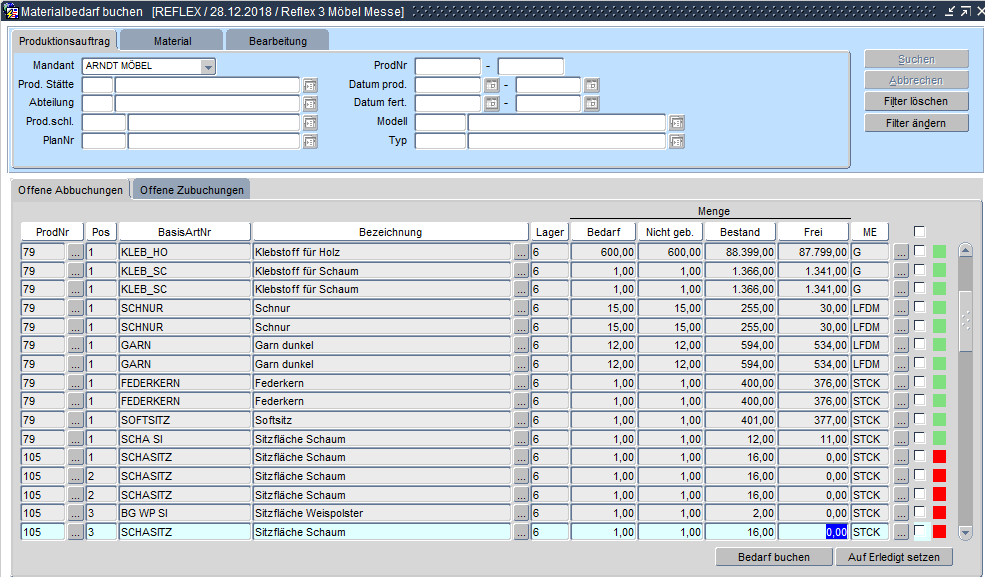Screen dimensions: 985x577
Task: Click ellipsis button after Klebstoff für Holz description
Action: click(521, 252)
